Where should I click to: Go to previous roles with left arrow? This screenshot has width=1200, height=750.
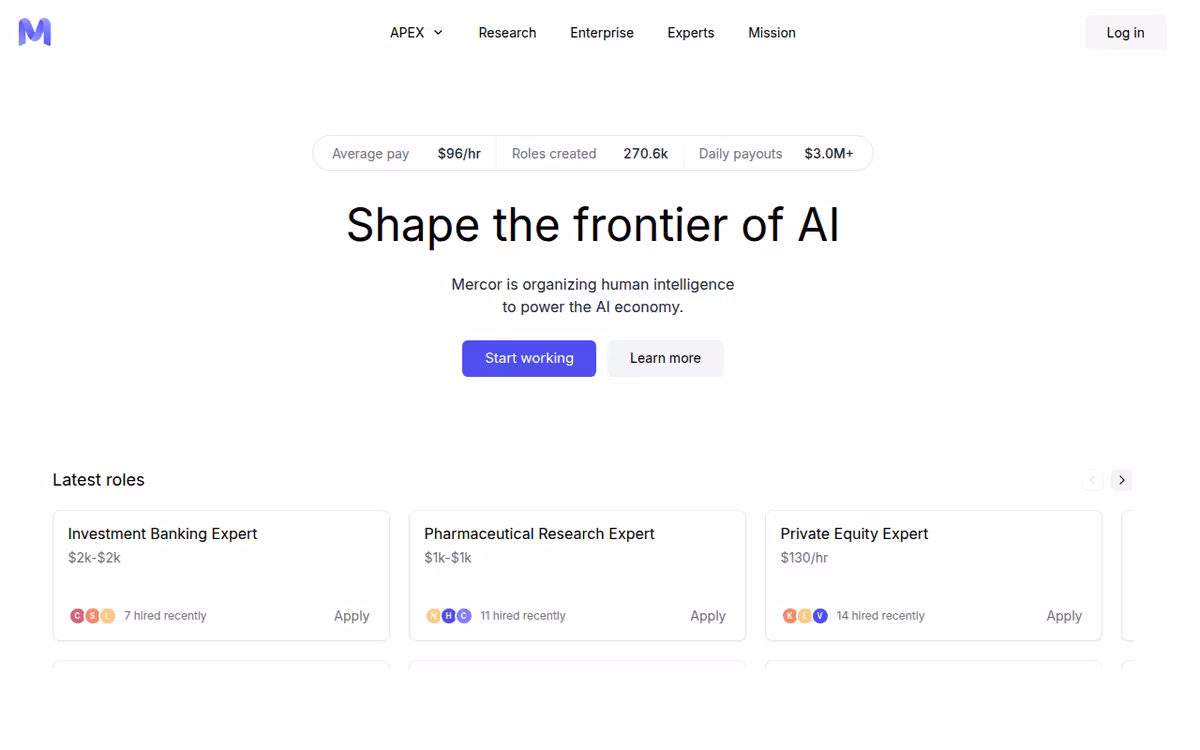click(1092, 480)
